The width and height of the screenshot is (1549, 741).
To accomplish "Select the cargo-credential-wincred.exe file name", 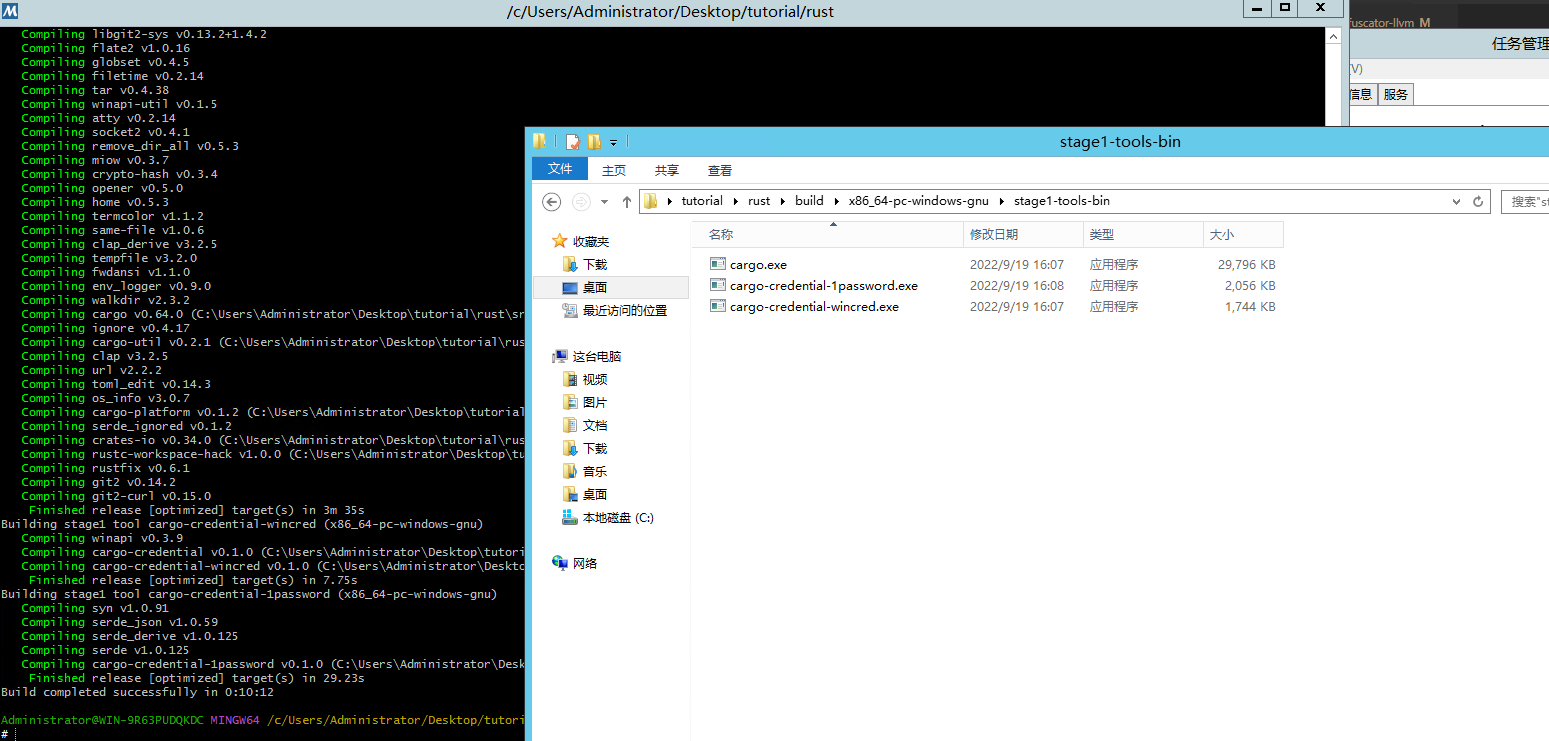I will 814,307.
